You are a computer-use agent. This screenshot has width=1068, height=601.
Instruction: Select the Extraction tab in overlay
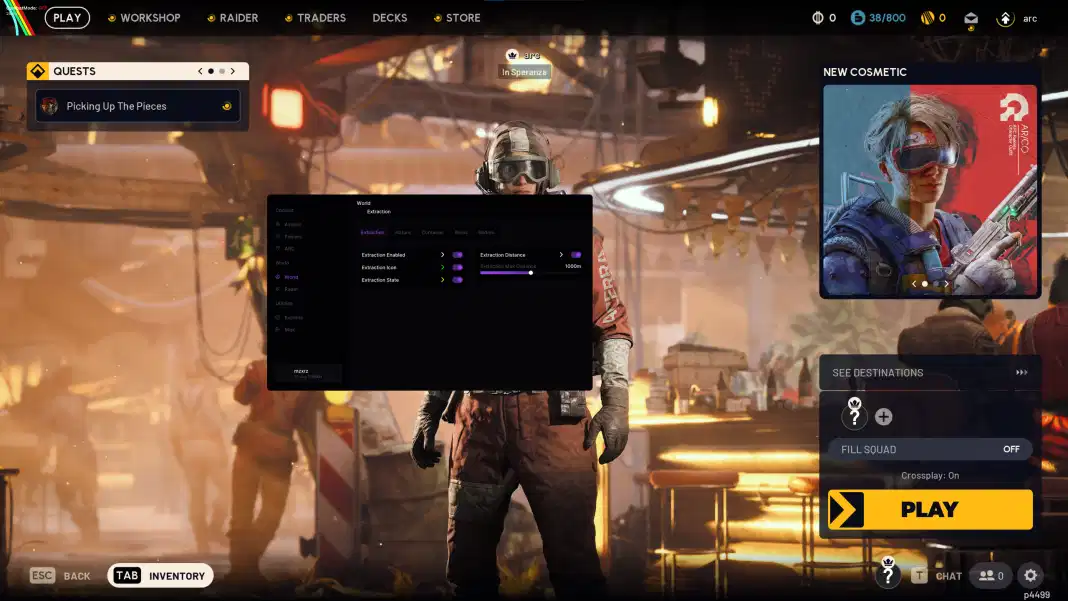pos(373,232)
